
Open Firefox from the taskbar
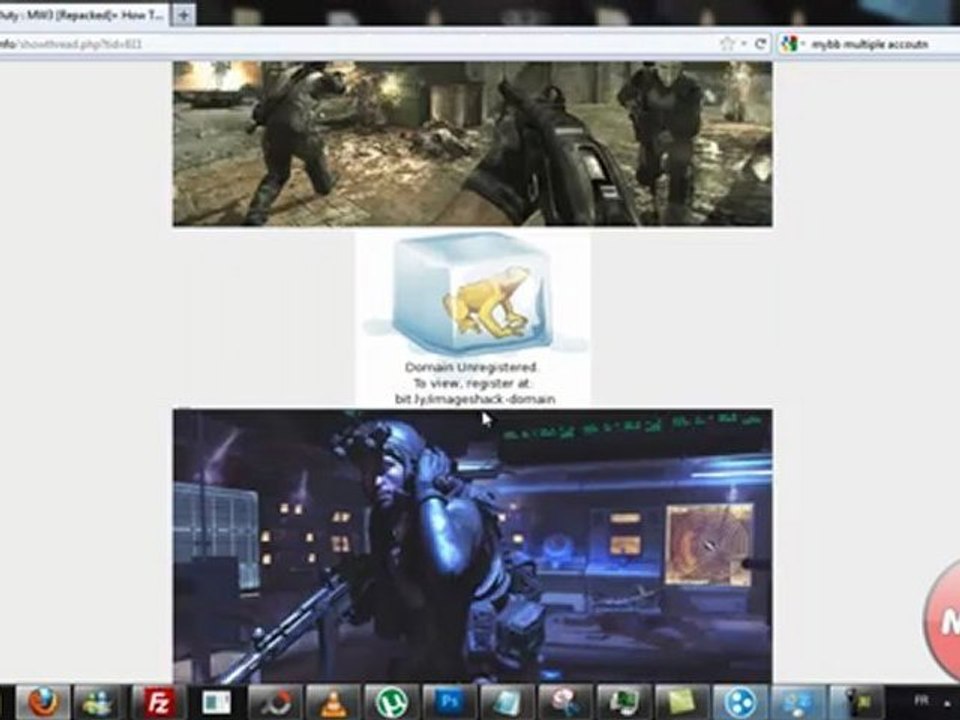tap(42, 702)
